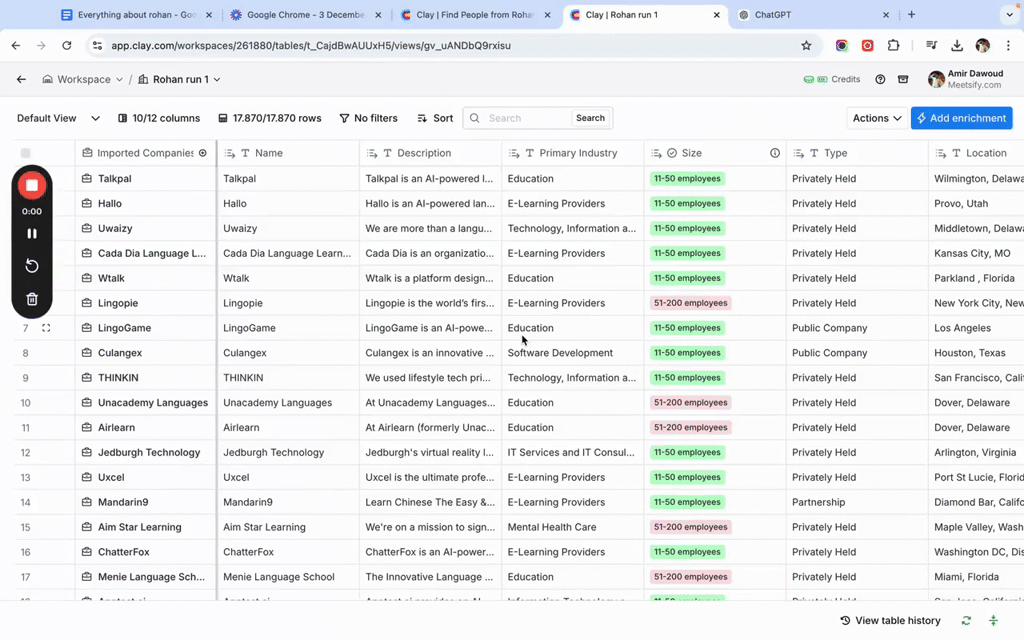Expand the Actions dropdown
The image size is (1024, 640).
click(876, 118)
